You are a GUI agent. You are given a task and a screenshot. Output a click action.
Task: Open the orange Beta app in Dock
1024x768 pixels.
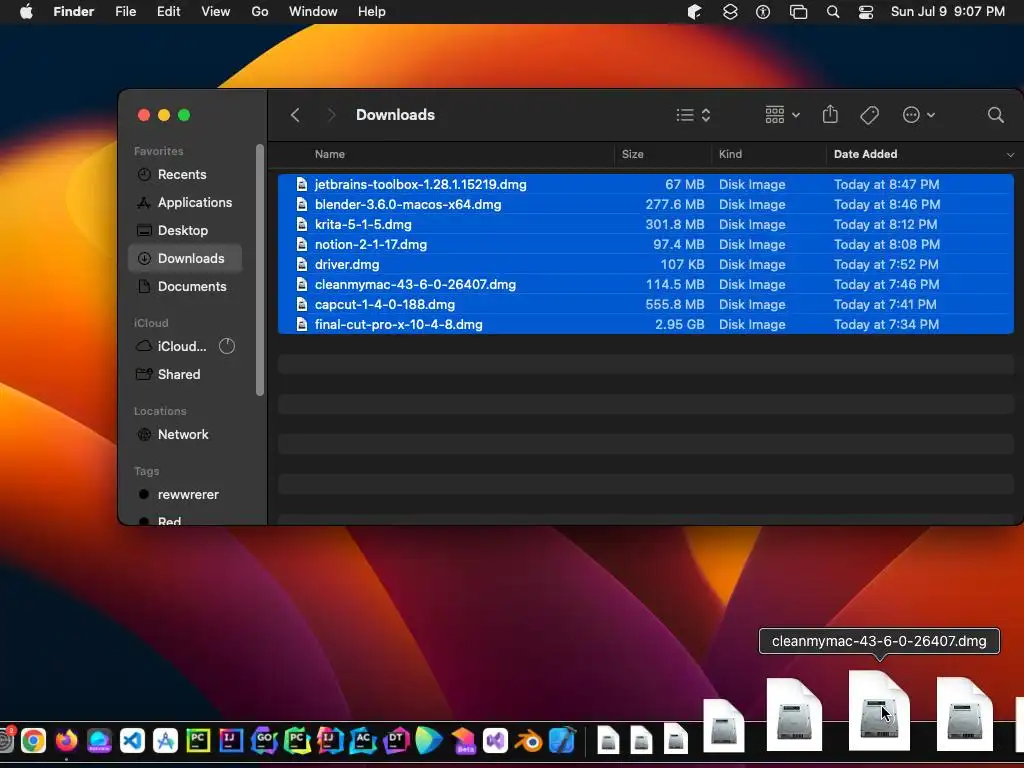pyautogui.click(x=462, y=741)
